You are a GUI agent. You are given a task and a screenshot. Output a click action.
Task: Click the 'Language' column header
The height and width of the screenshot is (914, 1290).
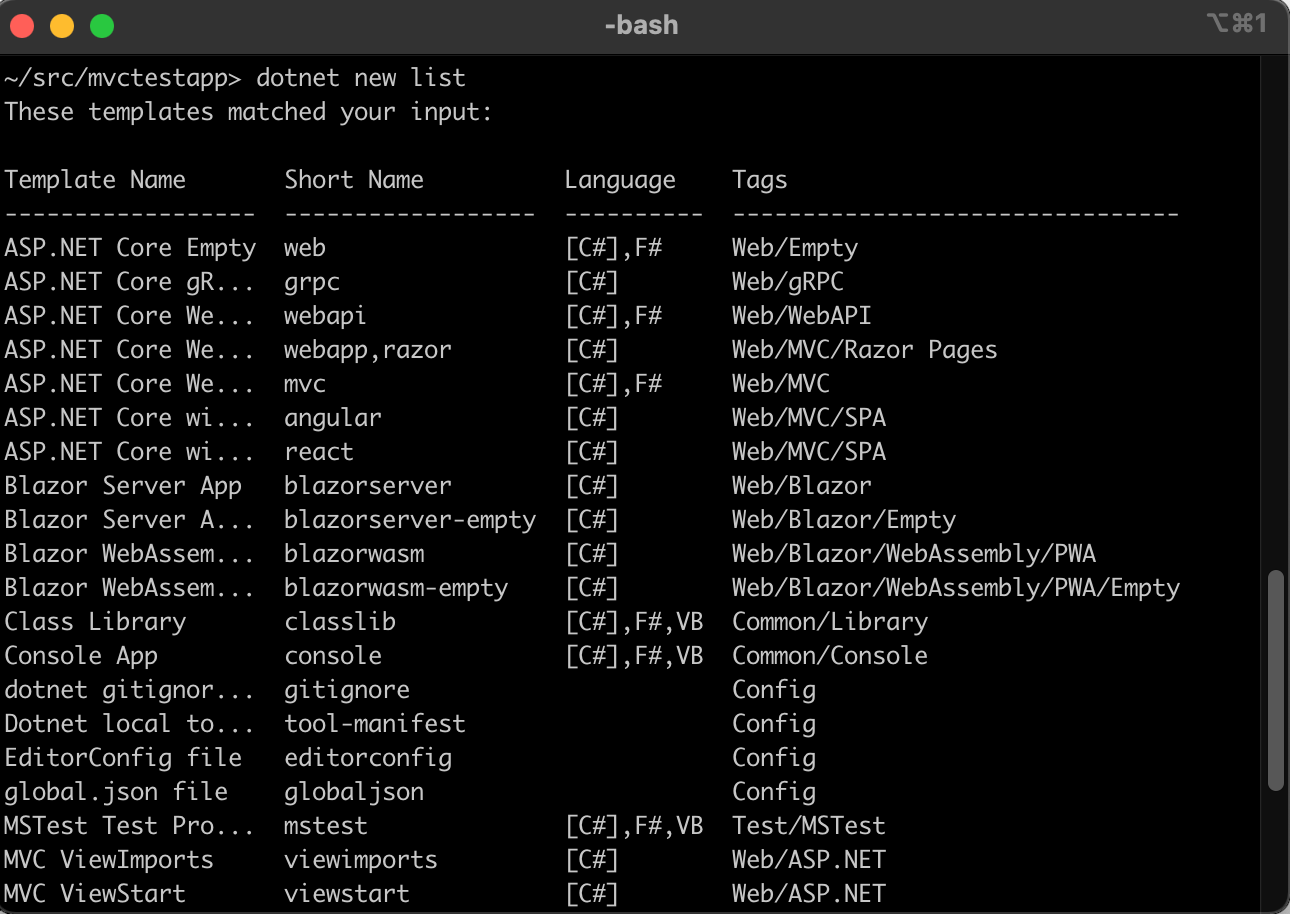pyautogui.click(x=620, y=180)
